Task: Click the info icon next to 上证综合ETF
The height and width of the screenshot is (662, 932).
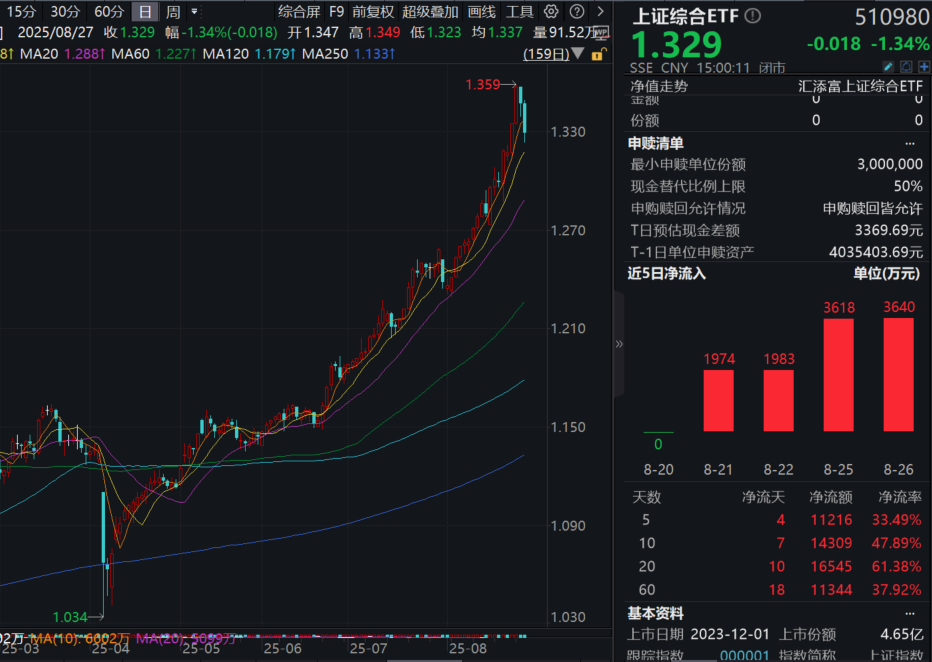Action: coord(753,14)
